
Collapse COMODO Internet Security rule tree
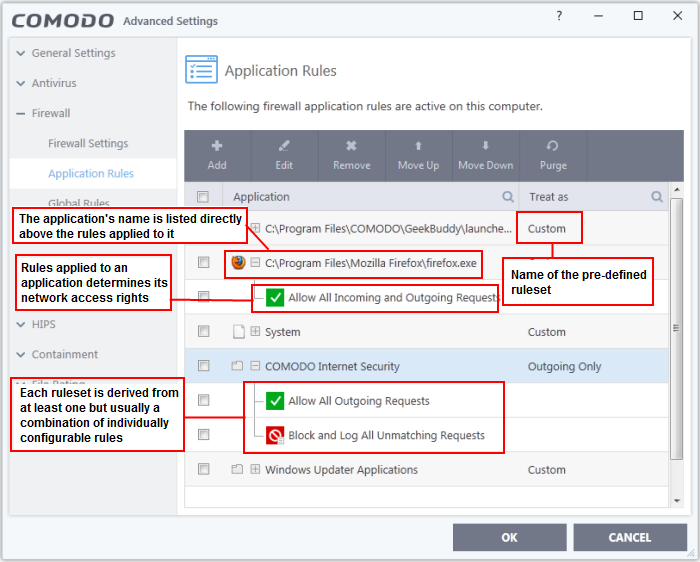(255, 366)
